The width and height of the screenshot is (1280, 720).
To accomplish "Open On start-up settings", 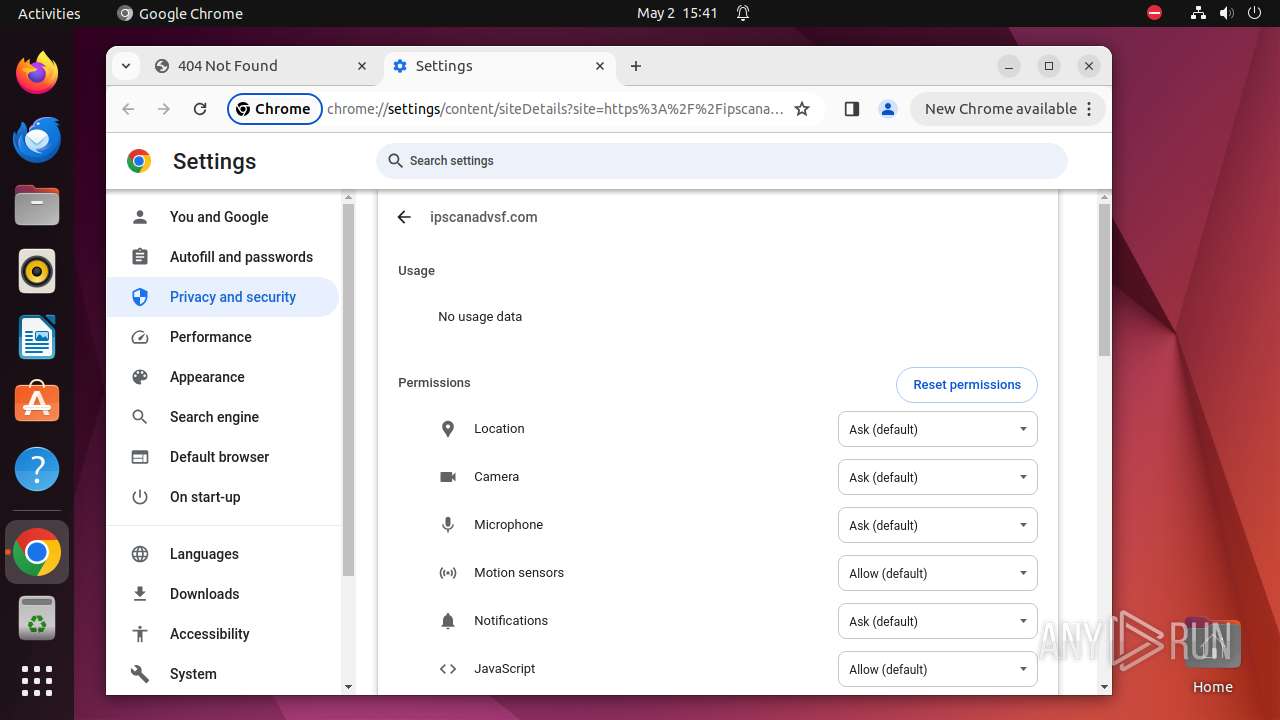I will coord(223,497).
